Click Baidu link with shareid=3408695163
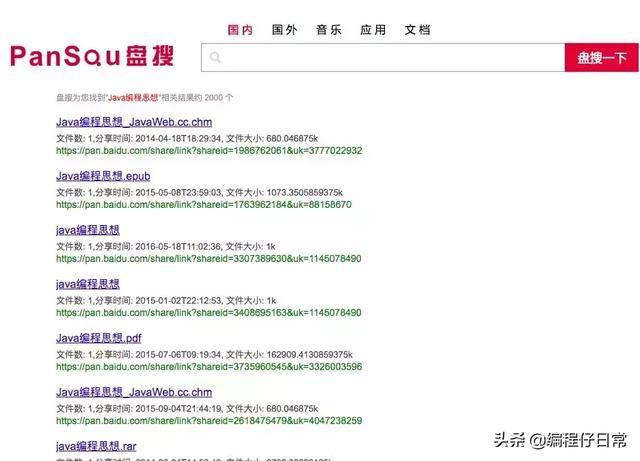Image resolution: width=640 pixels, height=461 pixels. (209, 312)
